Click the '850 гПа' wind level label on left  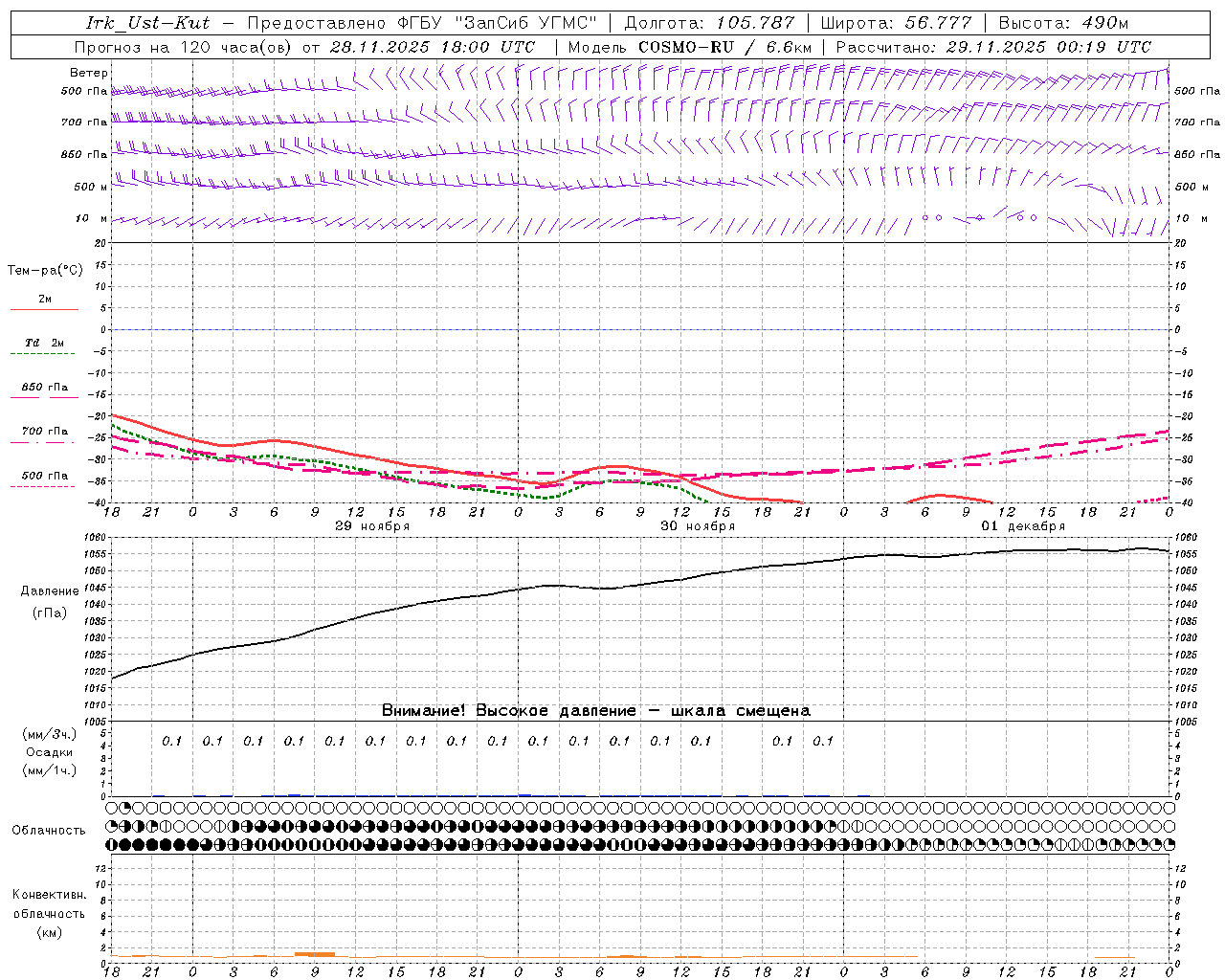point(84,154)
